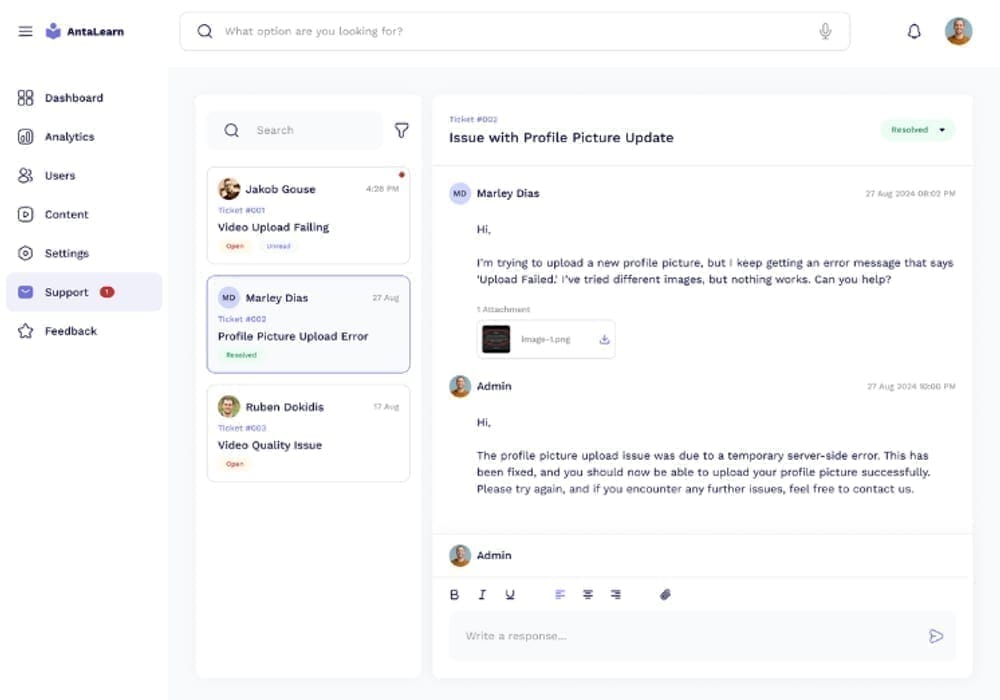Open Marley Dias Profile Picture Upload Error ticket
Screen dimensions: 1000x700
pyautogui.click(x=308, y=324)
